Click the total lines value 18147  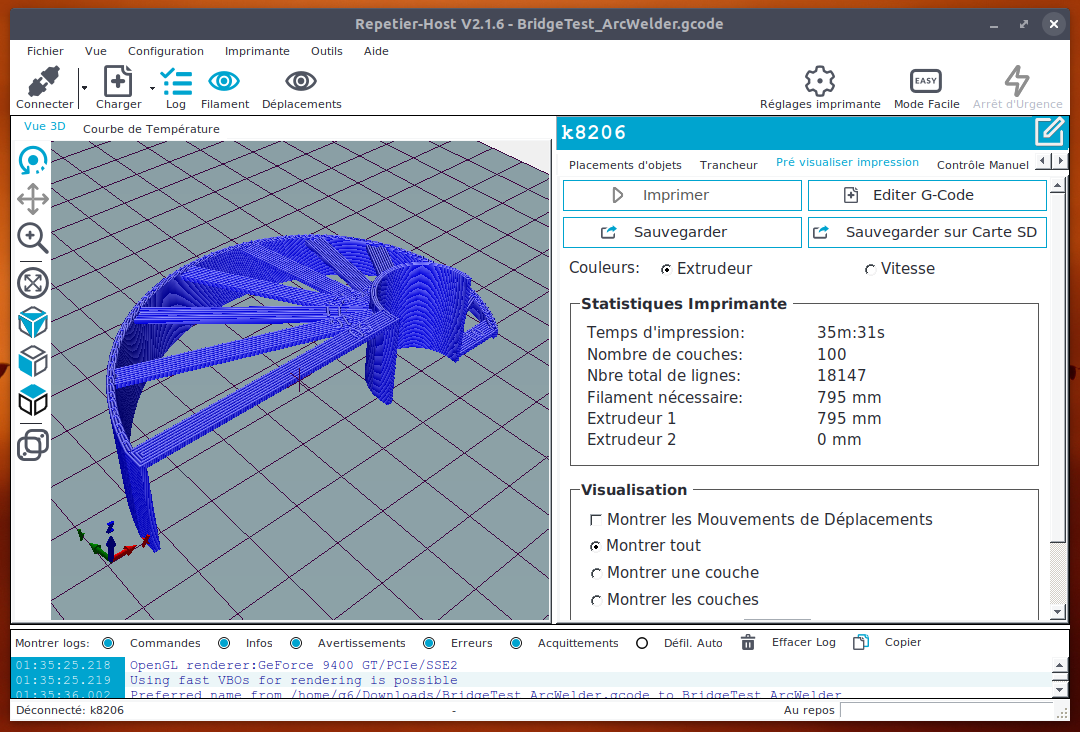tap(842, 376)
